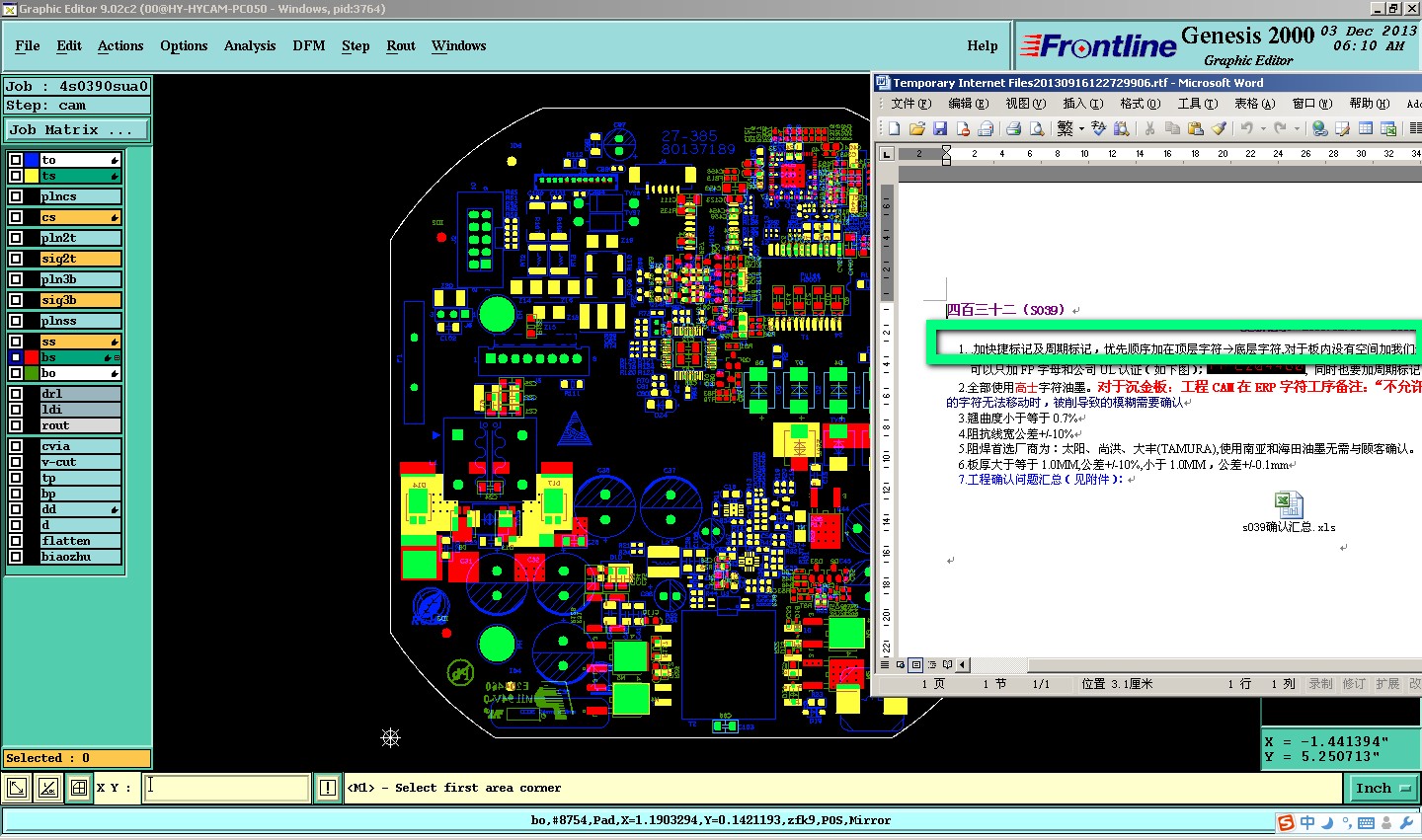Select the v-cut layer row

pos(80,462)
